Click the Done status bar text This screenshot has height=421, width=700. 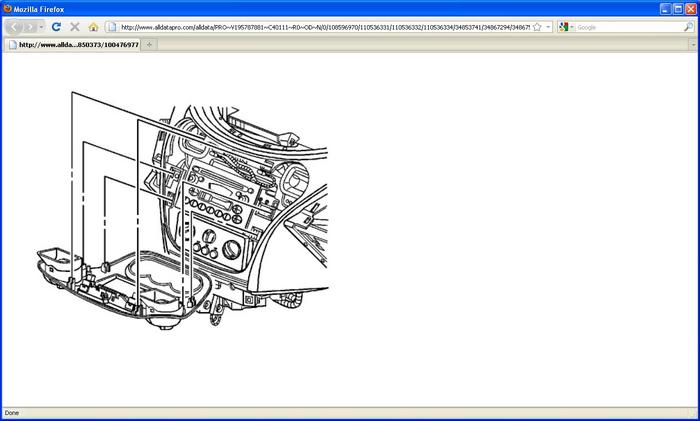tap(12, 413)
